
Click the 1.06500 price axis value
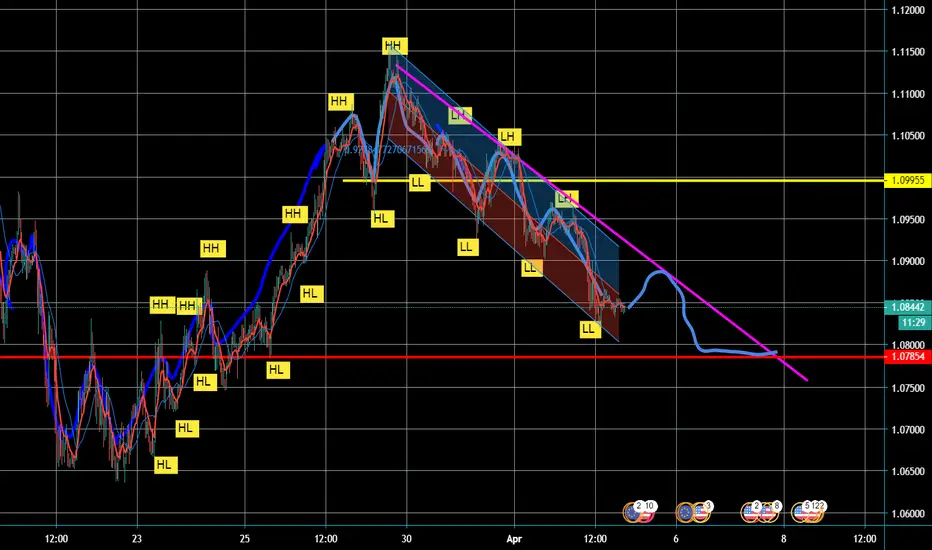pyautogui.click(x=908, y=472)
